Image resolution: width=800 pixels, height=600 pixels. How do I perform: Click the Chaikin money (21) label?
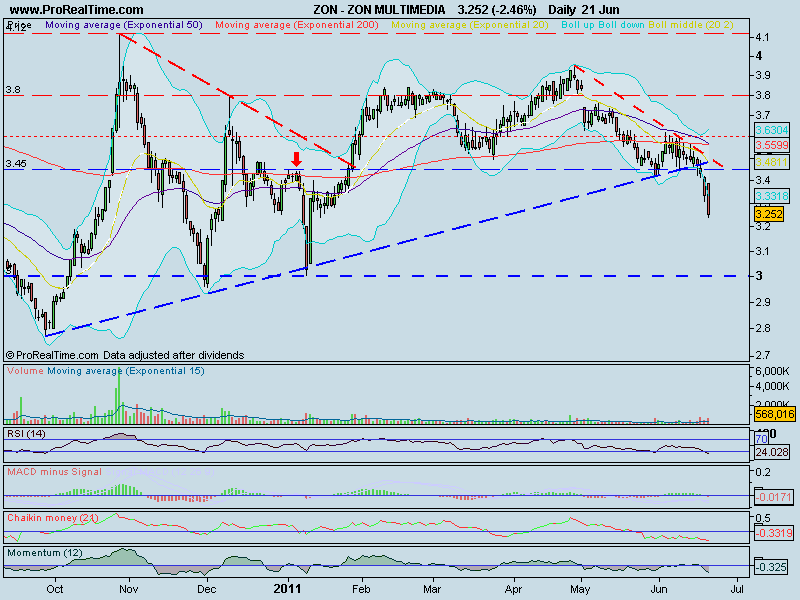(x=53, y=518)
